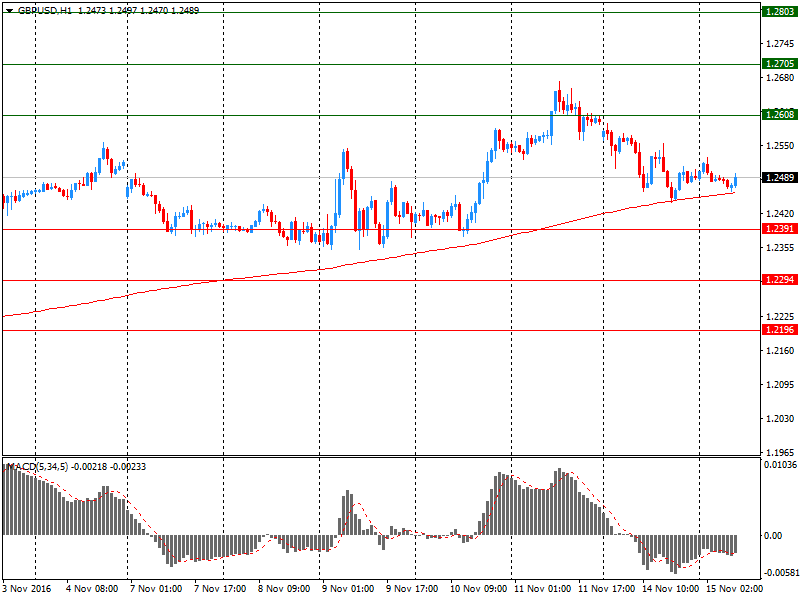
Task: Click the 1.2420 price axis value
Action: point(780,213)
